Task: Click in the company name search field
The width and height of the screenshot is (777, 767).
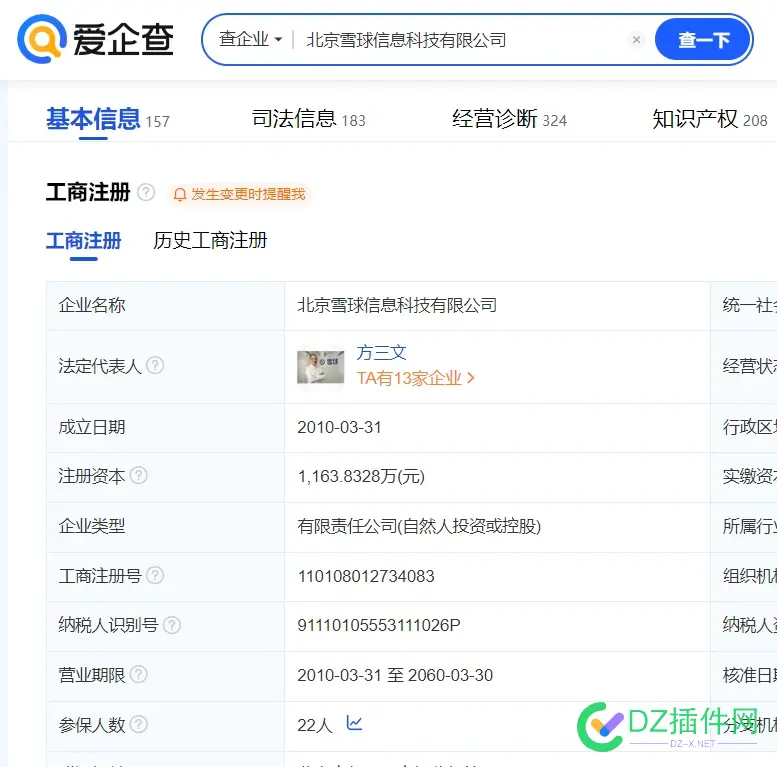Action: [x=461, y=40]
